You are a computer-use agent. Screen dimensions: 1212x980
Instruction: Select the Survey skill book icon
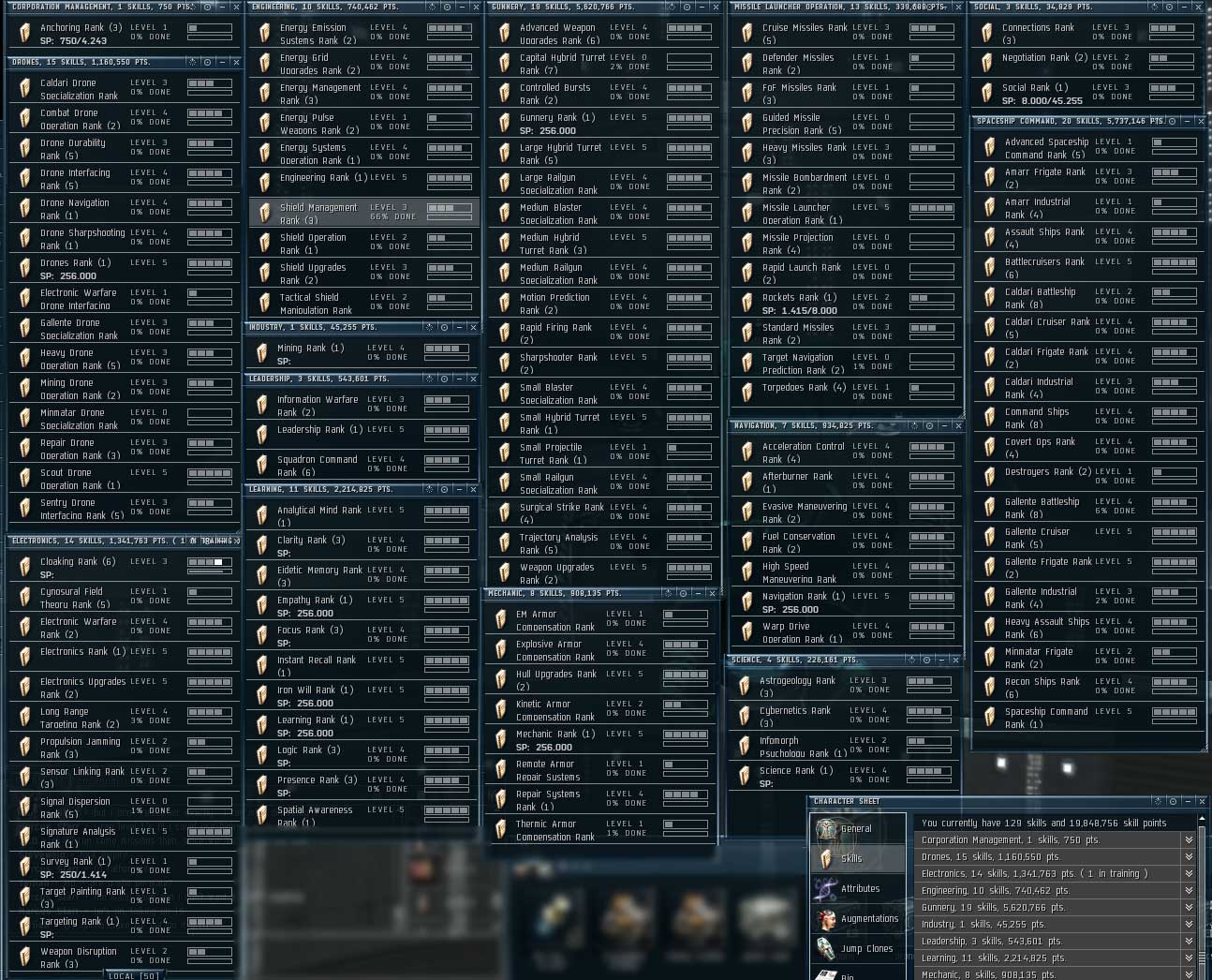(25, 868)
